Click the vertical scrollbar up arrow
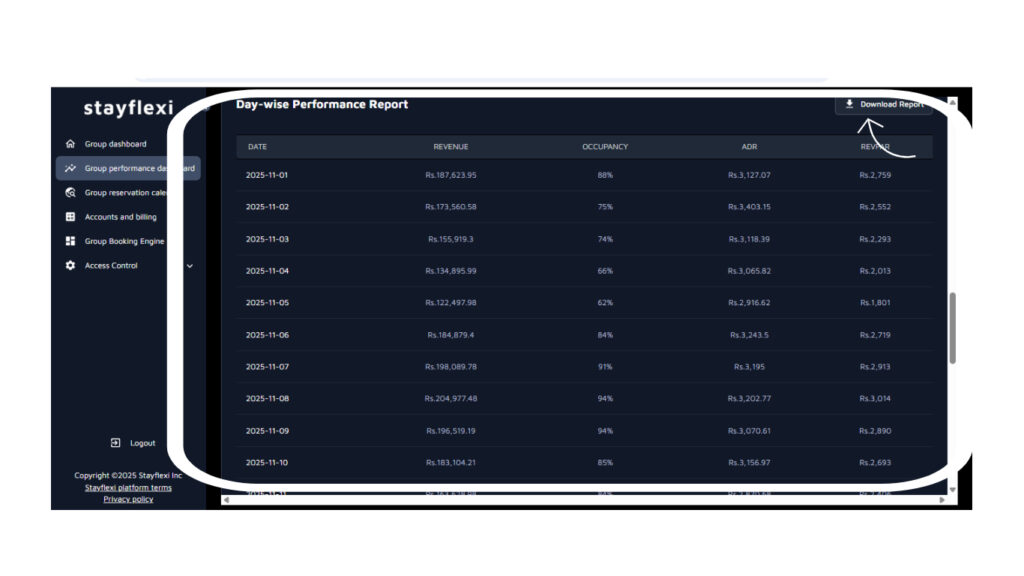 coord(952,103)
